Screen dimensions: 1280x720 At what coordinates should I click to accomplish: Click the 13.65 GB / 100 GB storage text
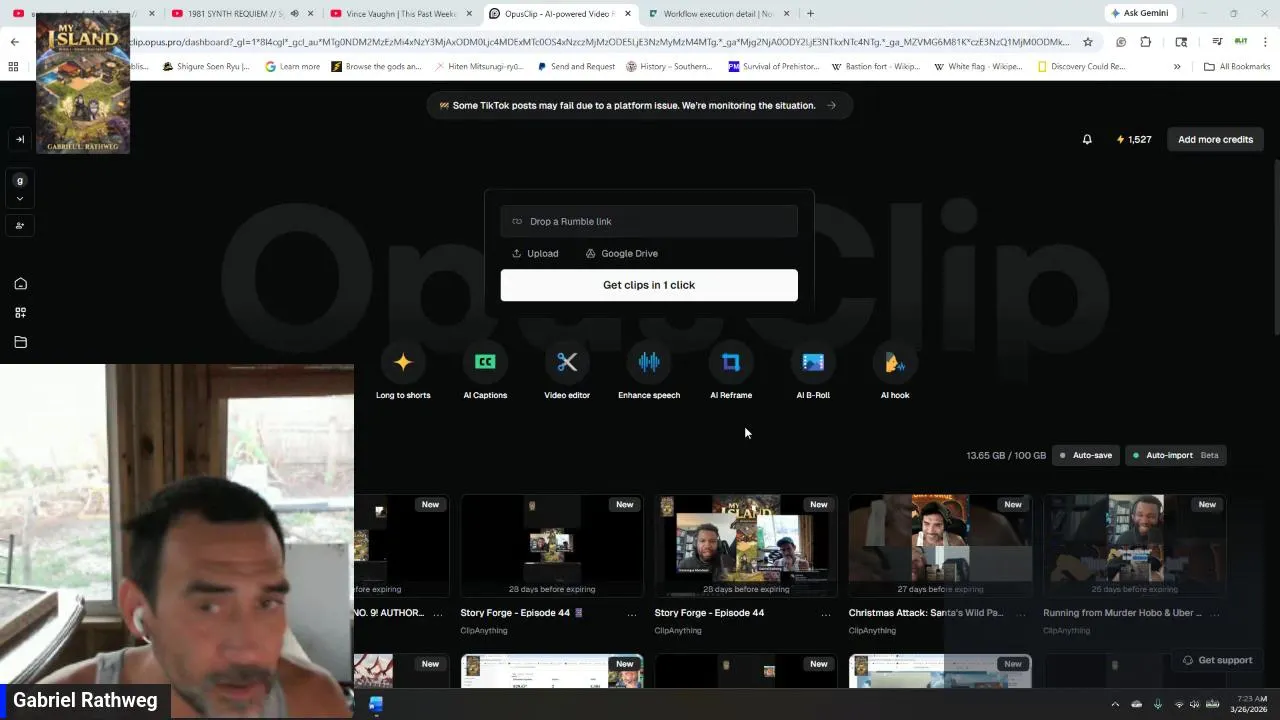(x=1006, y=455)
